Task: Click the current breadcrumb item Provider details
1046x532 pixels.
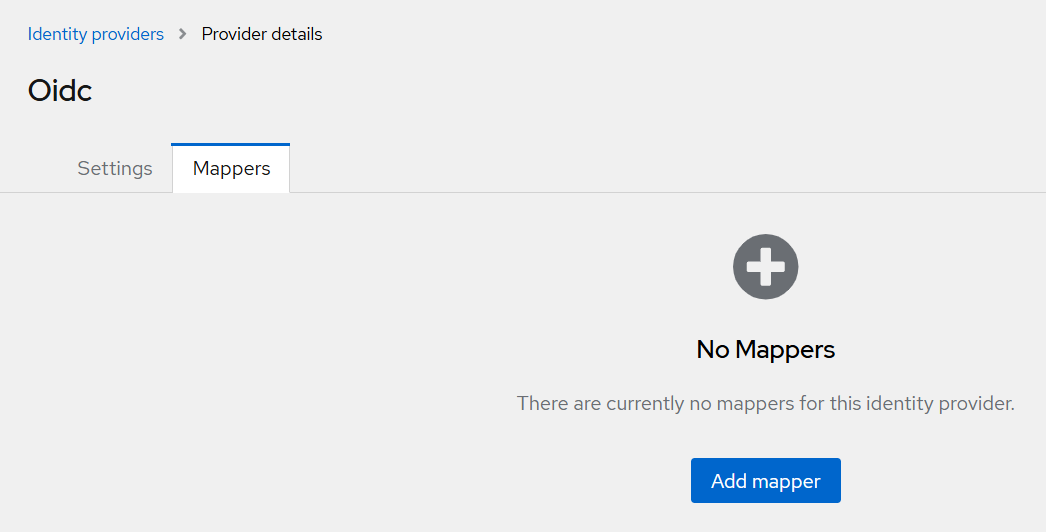Action: click(x=262, y=34)
